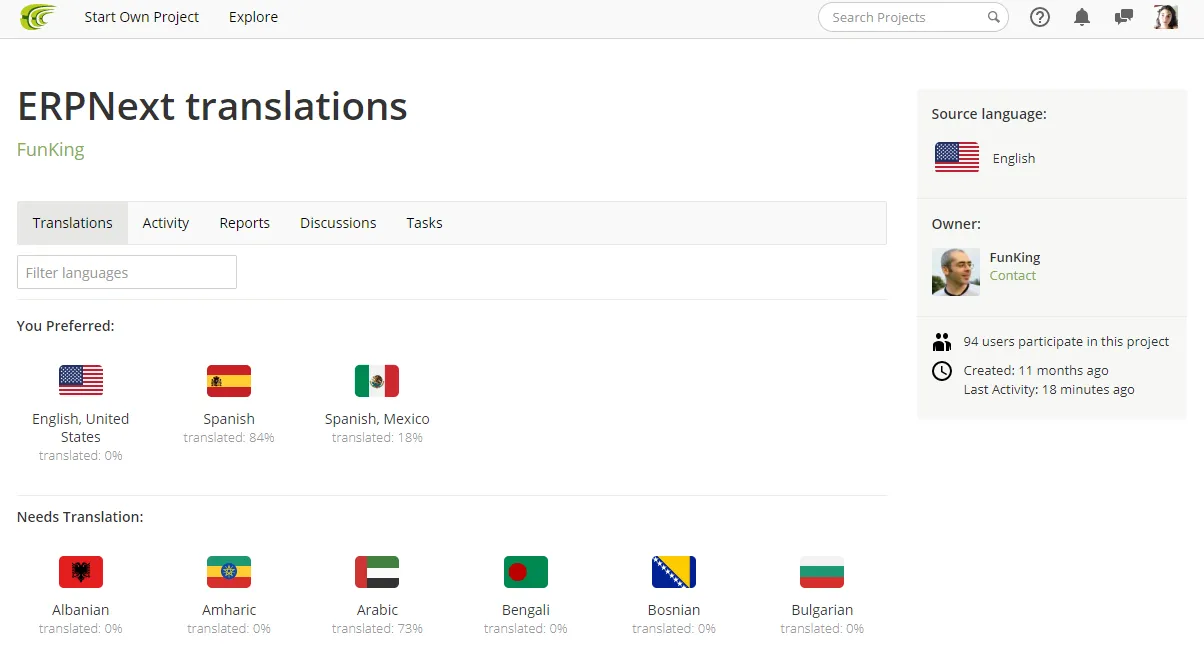Image resolution: width=1204 pixels, height=663 pixels.
Task: Select the Albanian flag icon
Action: tap(81, 572)
